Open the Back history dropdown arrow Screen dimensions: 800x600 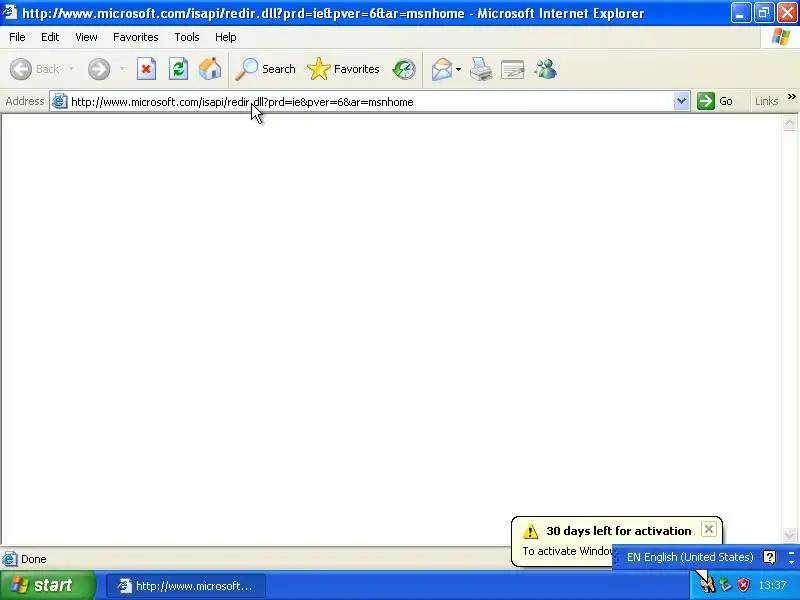[71, 69]
